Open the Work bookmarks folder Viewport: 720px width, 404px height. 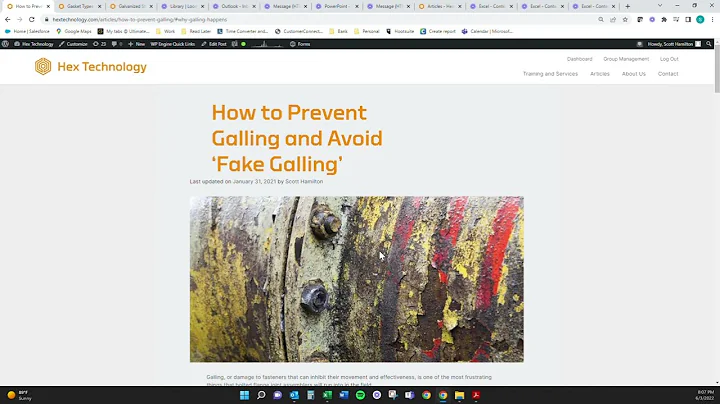click(x=165, y=31)
